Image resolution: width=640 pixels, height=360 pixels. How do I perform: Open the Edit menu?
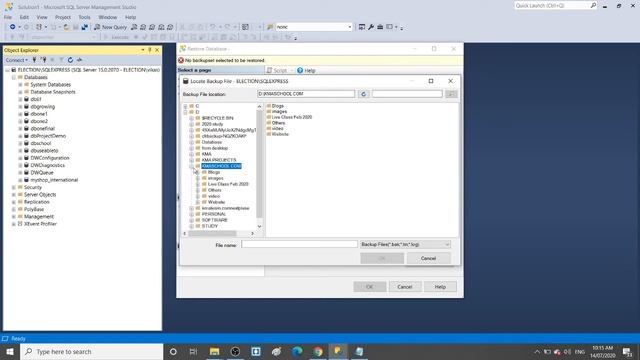click(24, 17)
